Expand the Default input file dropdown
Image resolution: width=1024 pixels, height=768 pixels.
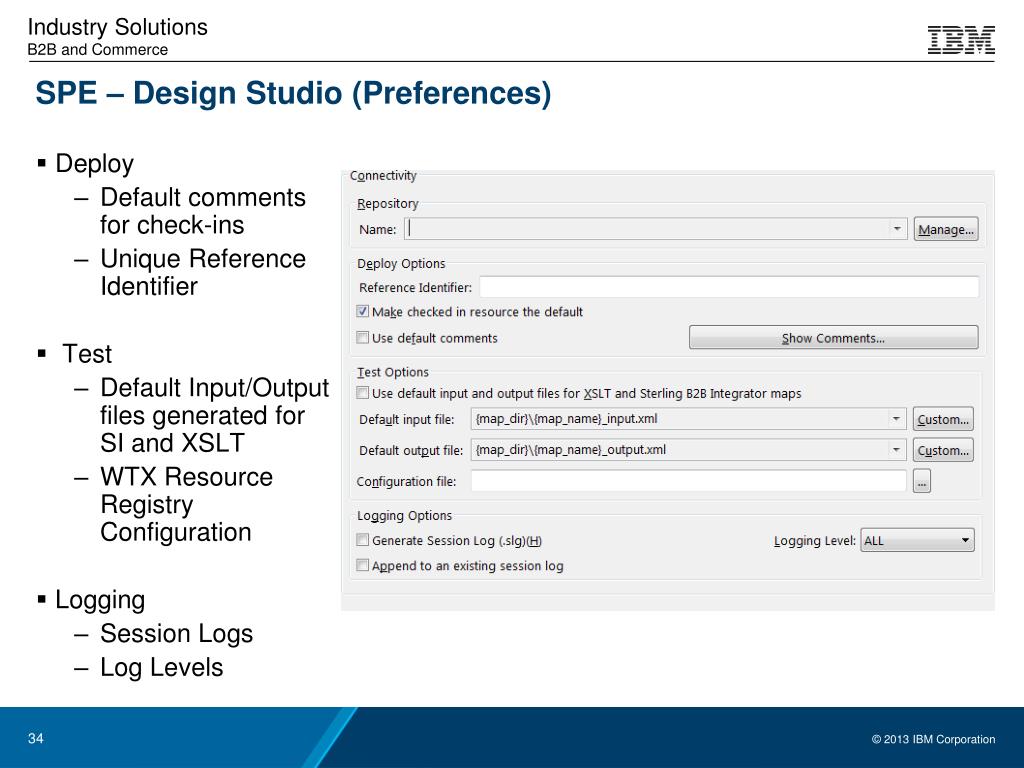click(x=897, y=419)
